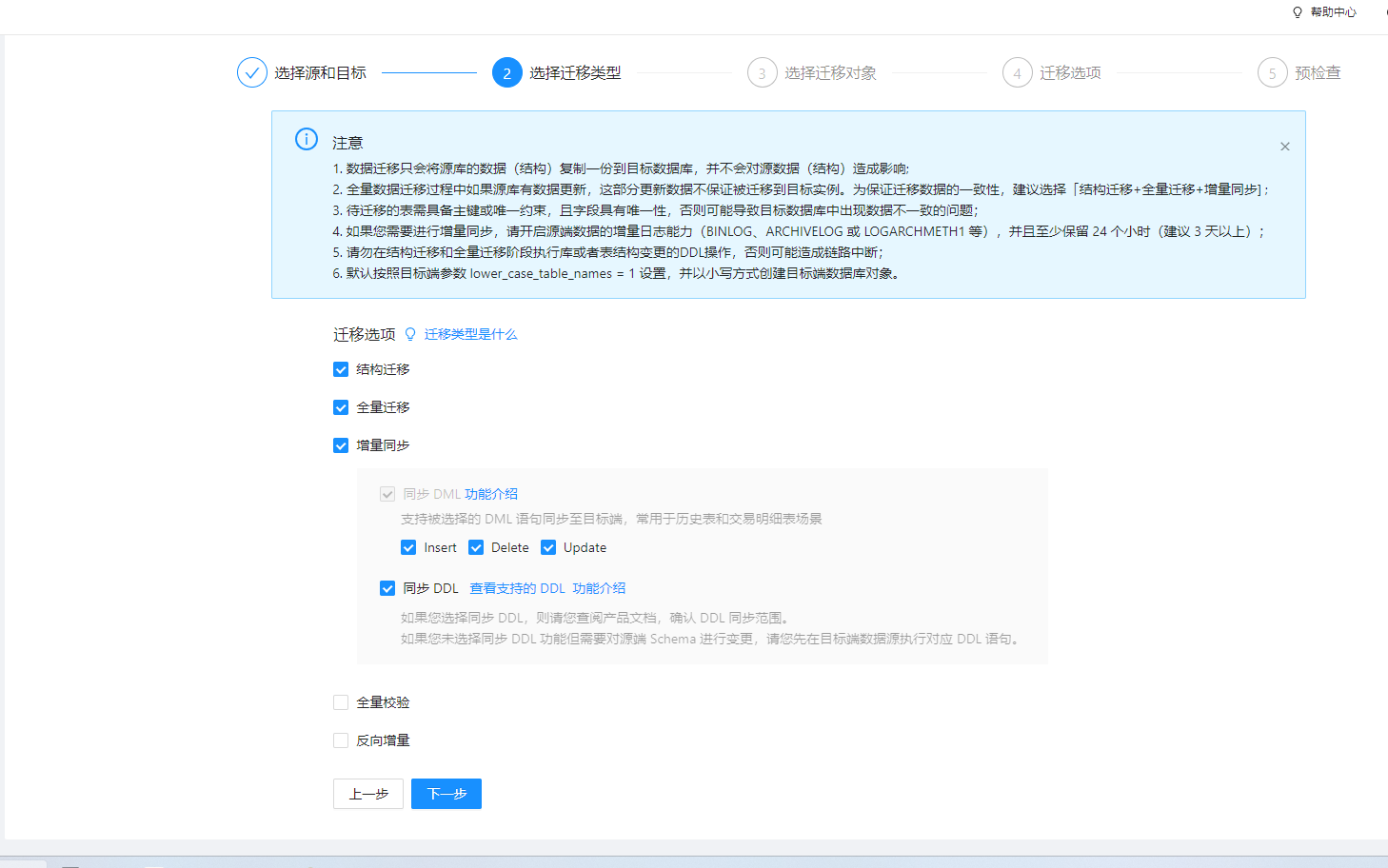Image resolution: width=1388 pixels, height=868 pixels.
Task: Open the 查看支持的 DDL link
Action: [x=517, y=588]
